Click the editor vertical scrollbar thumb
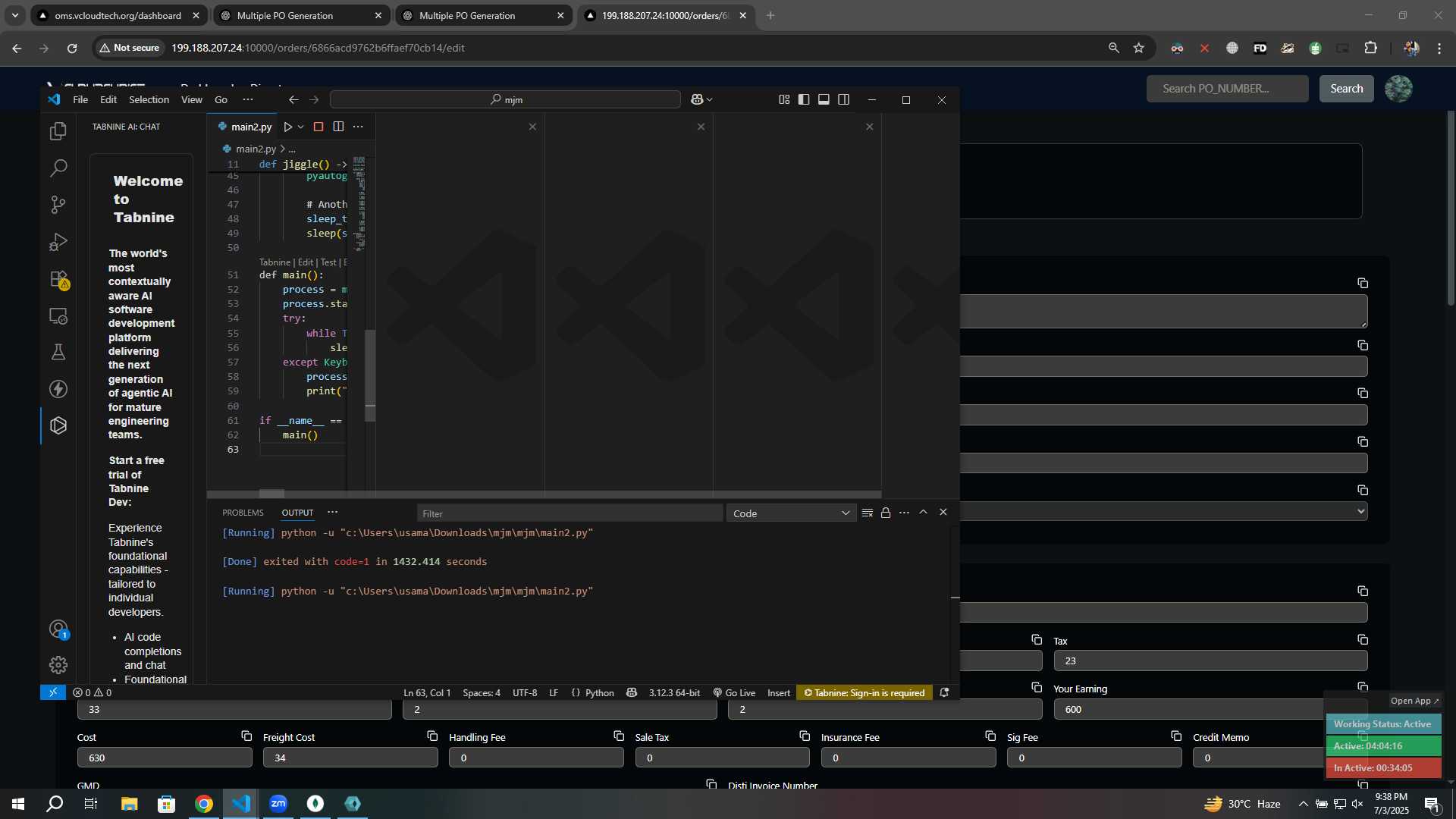 pyautogui.click(x=370, y=375)
